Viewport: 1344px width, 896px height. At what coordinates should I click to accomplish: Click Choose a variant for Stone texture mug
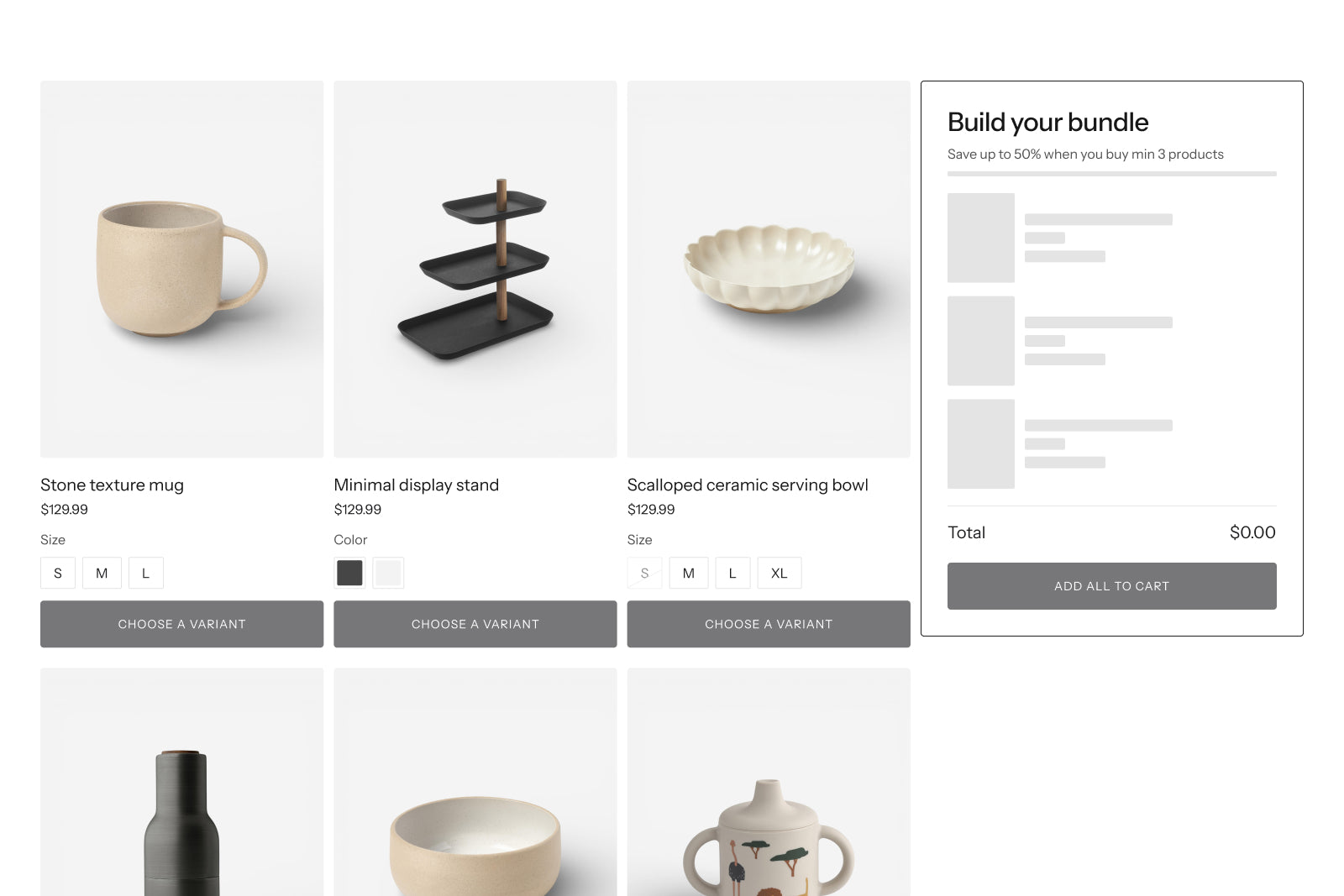181,624
